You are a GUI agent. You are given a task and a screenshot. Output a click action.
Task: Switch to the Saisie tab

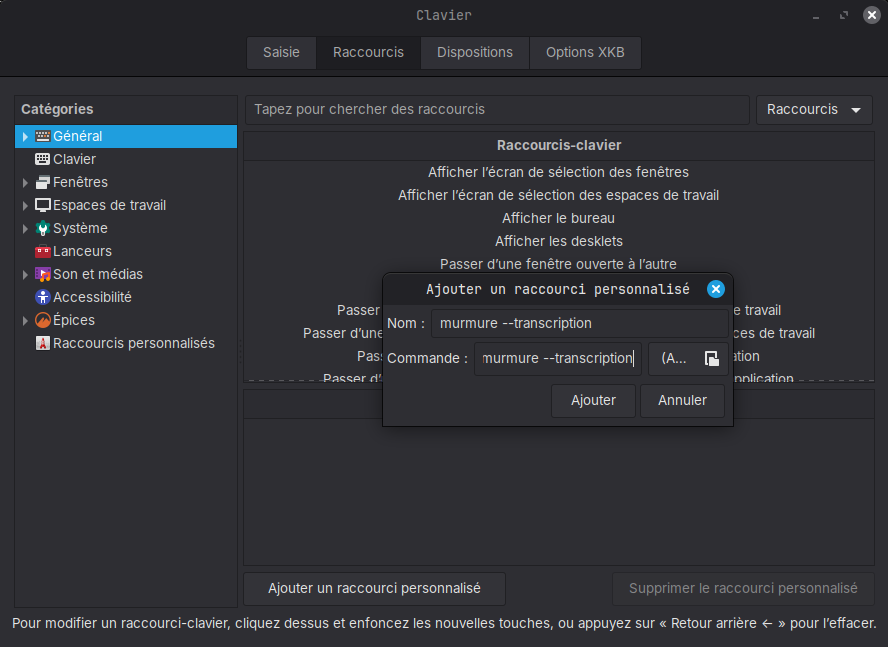[281, 53]
